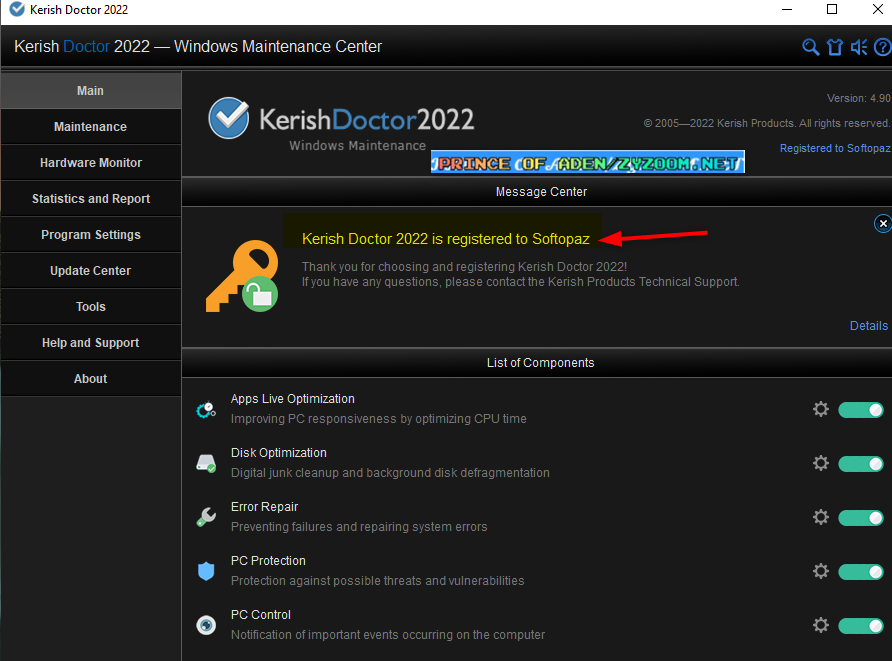Click the Apps Live Optimization title
Viewport: 892px width, 661px height.
point(292,399)
